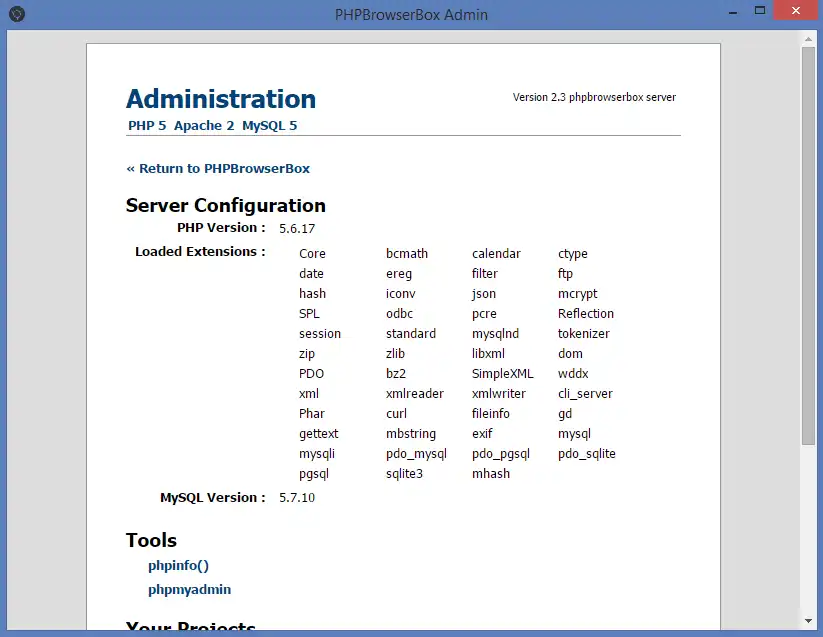This screenshot has width=823, height=637.
Task: Maximize the PHPBrowserBox Admin window
Action: coord(760,10)
